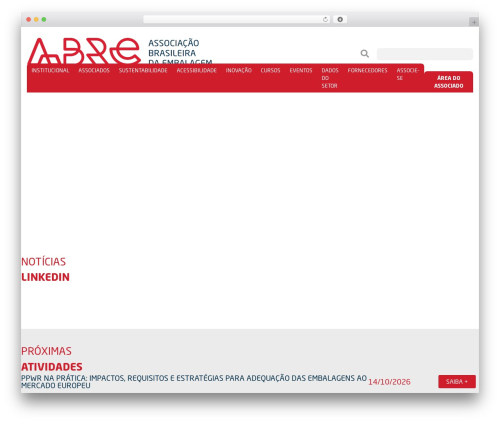Click the browser extension icon beside address bar

340,19
